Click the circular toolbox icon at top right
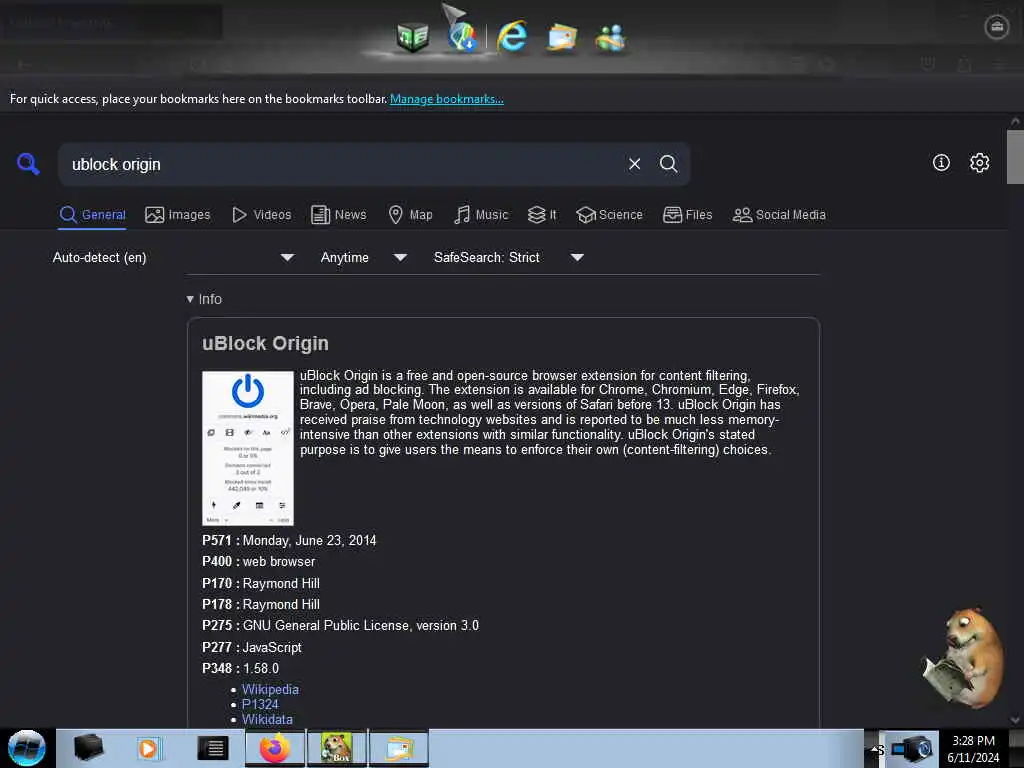The height and width of the screenshot is (768, 1024). pos(997,27)
